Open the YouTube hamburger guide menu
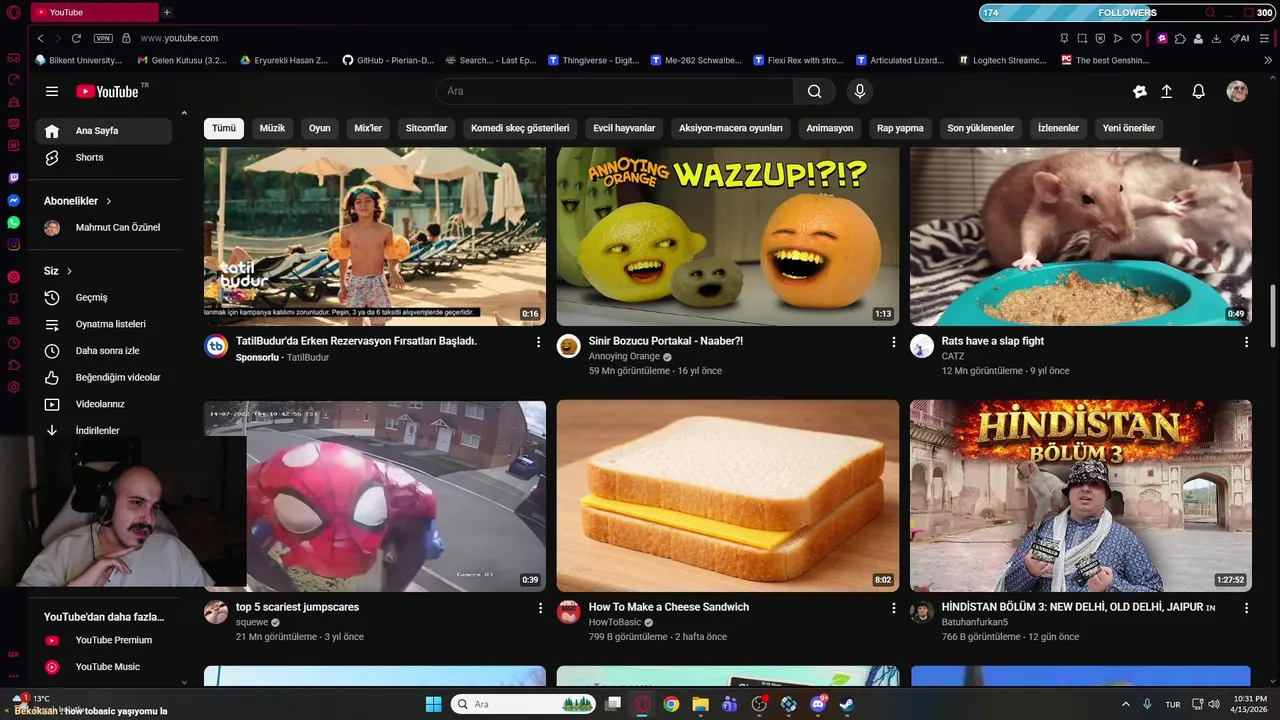Viewport: 1280px width, 720px height. 52,91
